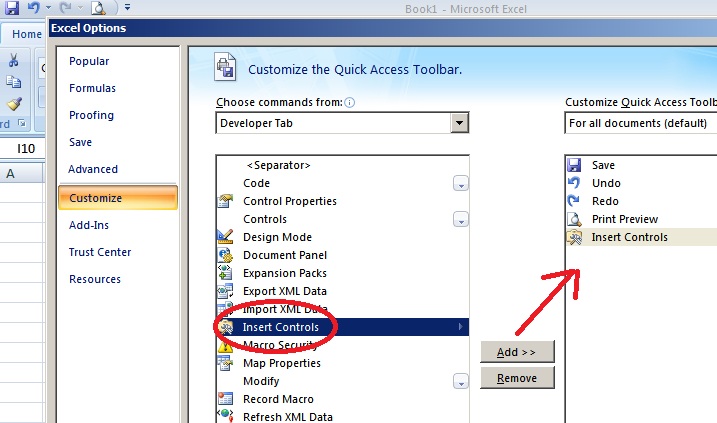Click the Add >> button

(x=517, y=352)
